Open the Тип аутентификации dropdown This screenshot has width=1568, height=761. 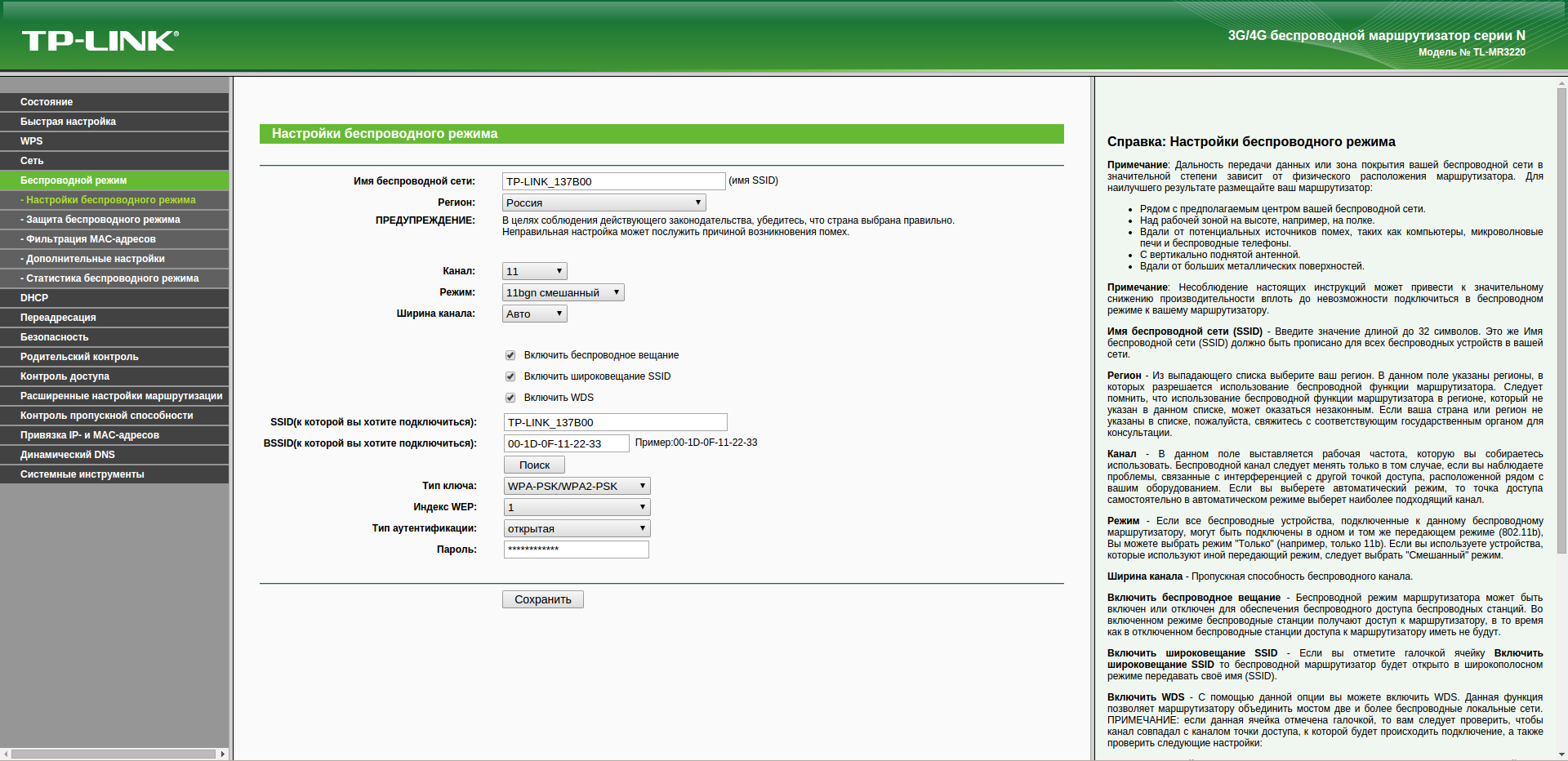tap(577, 528)
